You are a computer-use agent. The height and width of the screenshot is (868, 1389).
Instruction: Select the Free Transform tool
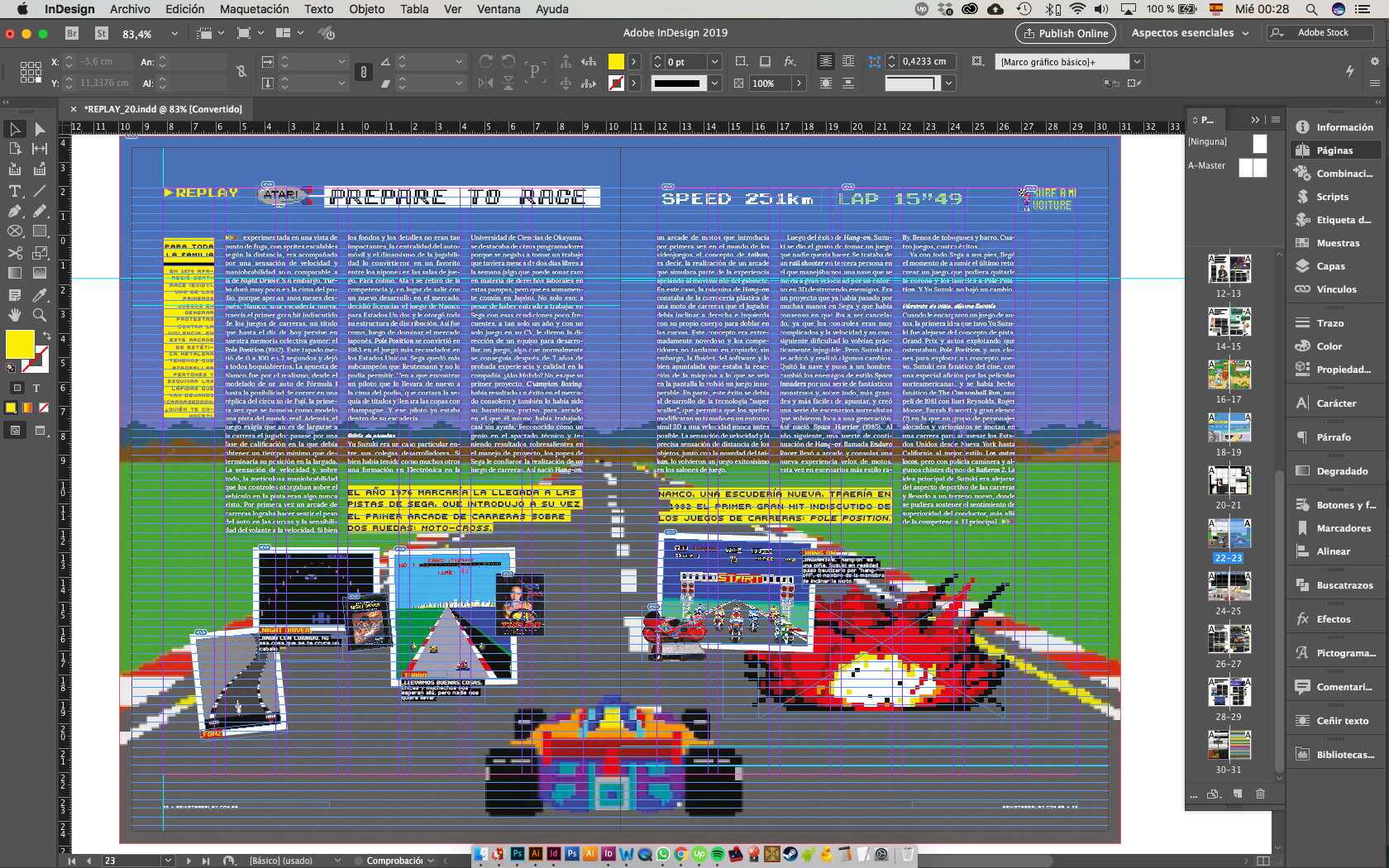[x=39, y=253]
